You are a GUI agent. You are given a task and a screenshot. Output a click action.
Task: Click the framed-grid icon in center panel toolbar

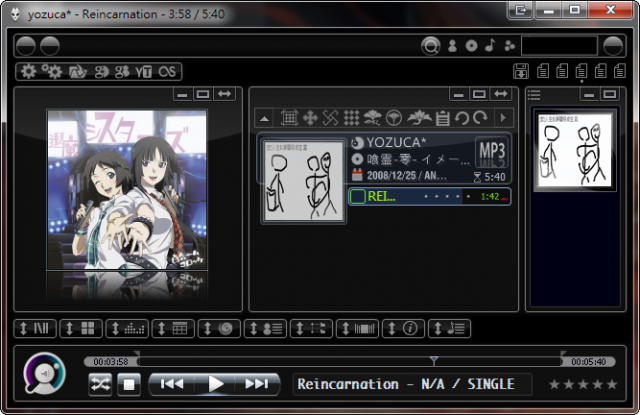coord(289,118)
